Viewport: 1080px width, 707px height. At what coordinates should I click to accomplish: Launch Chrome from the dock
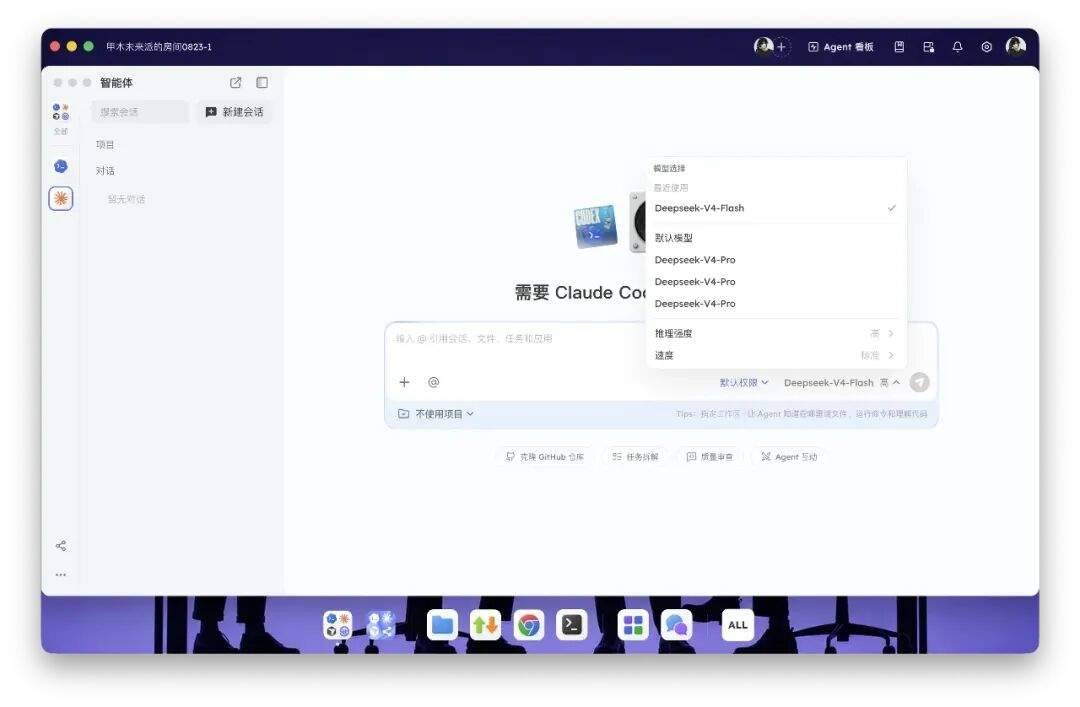[x=529, y=625]
